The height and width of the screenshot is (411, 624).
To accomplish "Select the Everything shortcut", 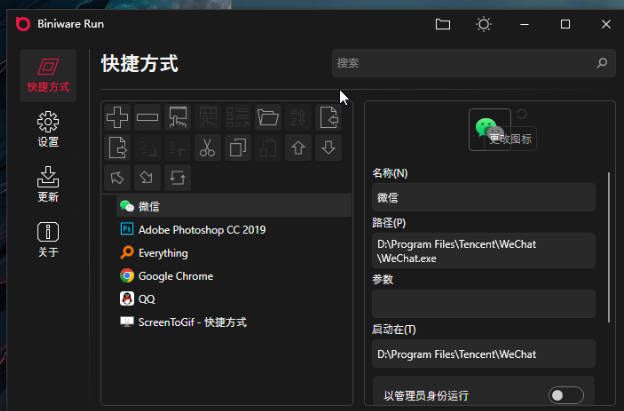I will pyautogui.click(x=234, y=253).
